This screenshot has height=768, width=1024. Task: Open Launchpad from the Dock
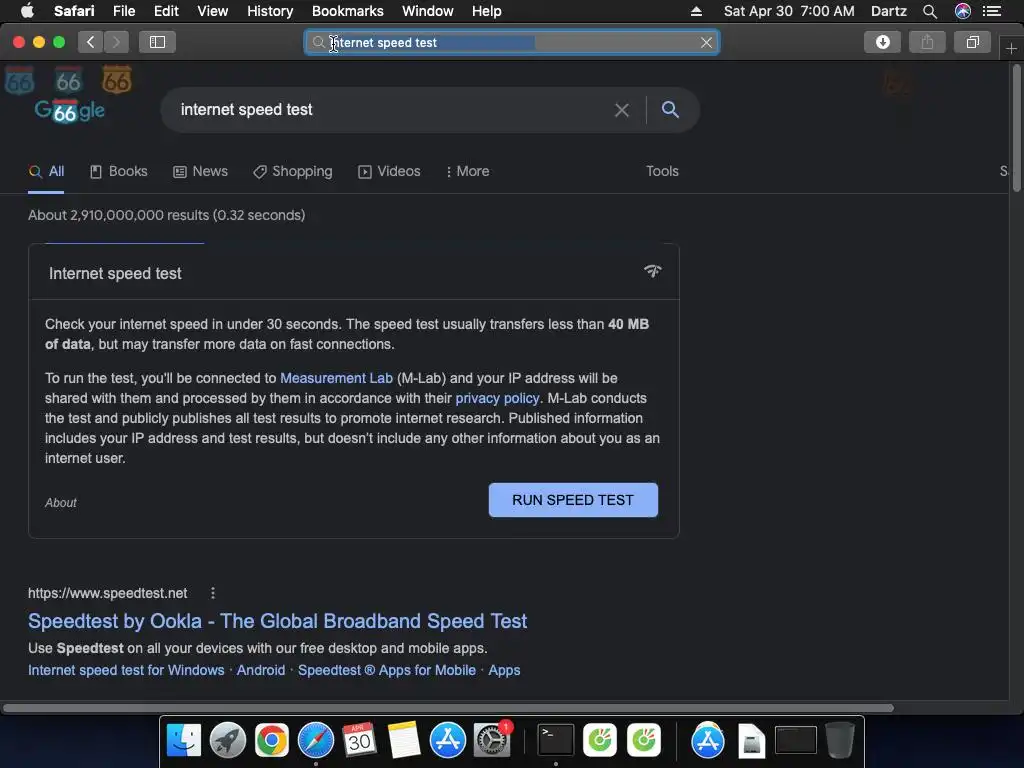pos(227,741)
